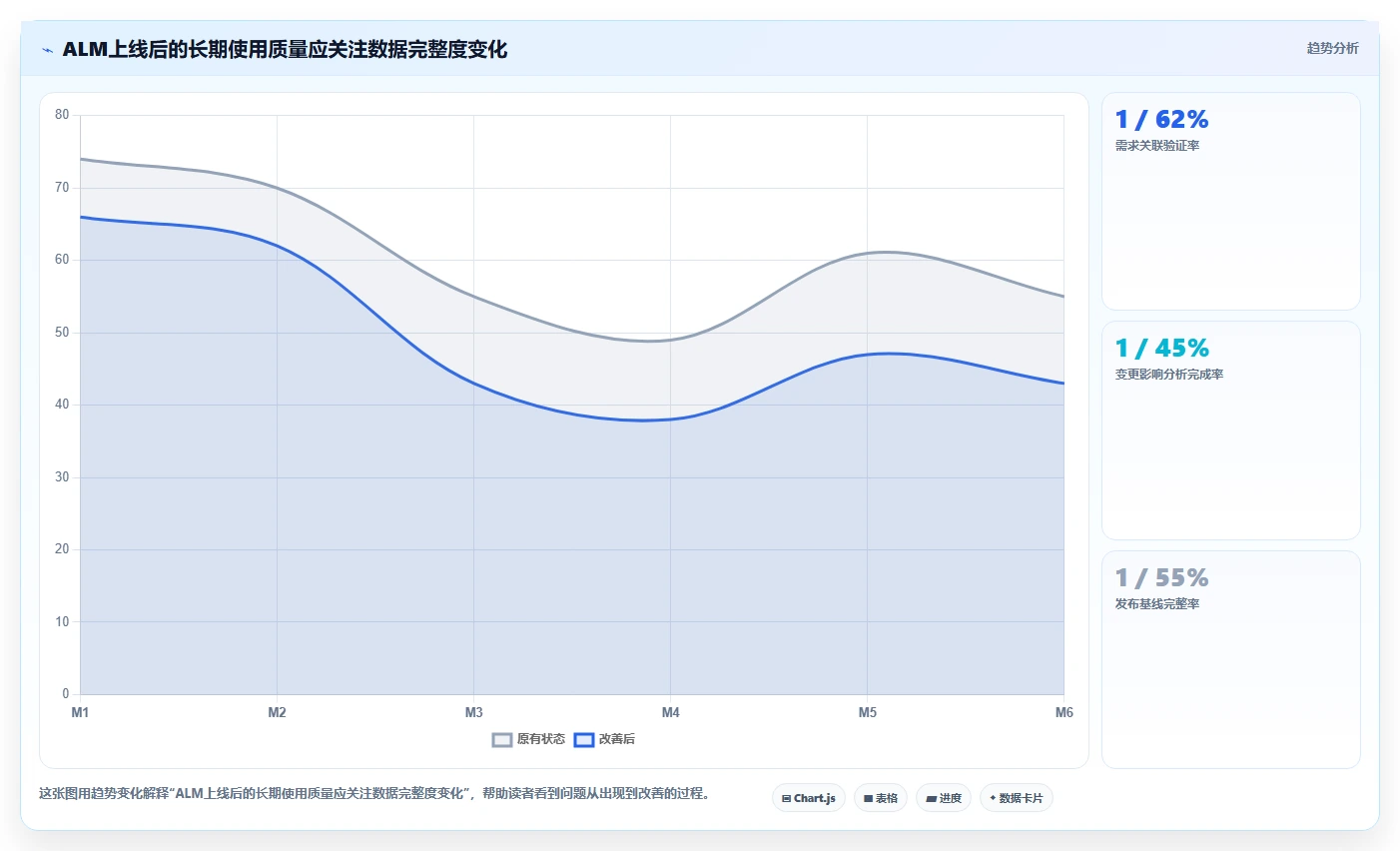Click the M5 x-axis label
Screen dimensions: 1400x851
pyautogui.click(x=867, y=712)
